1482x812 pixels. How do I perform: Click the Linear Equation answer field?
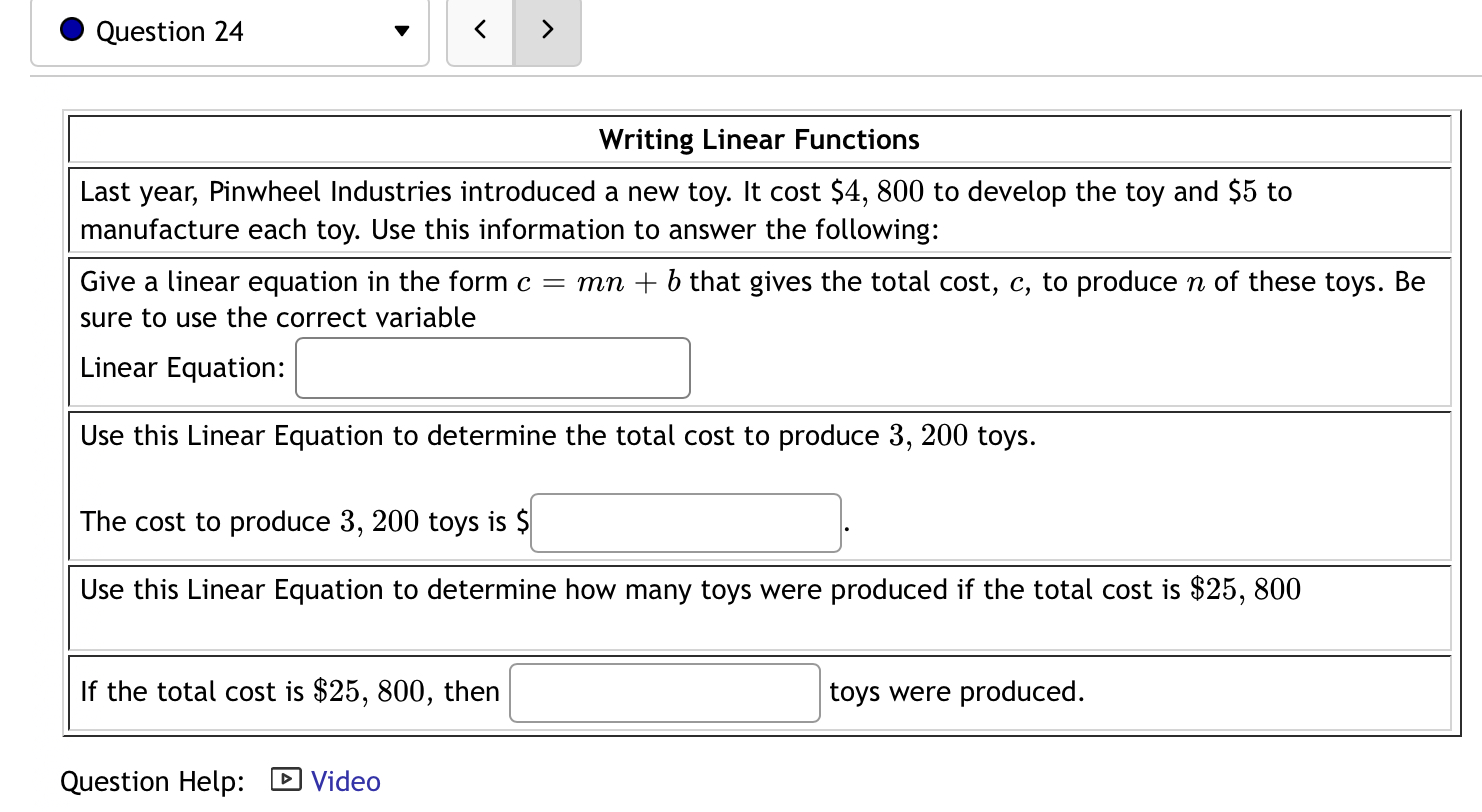[x=493, y=368]
